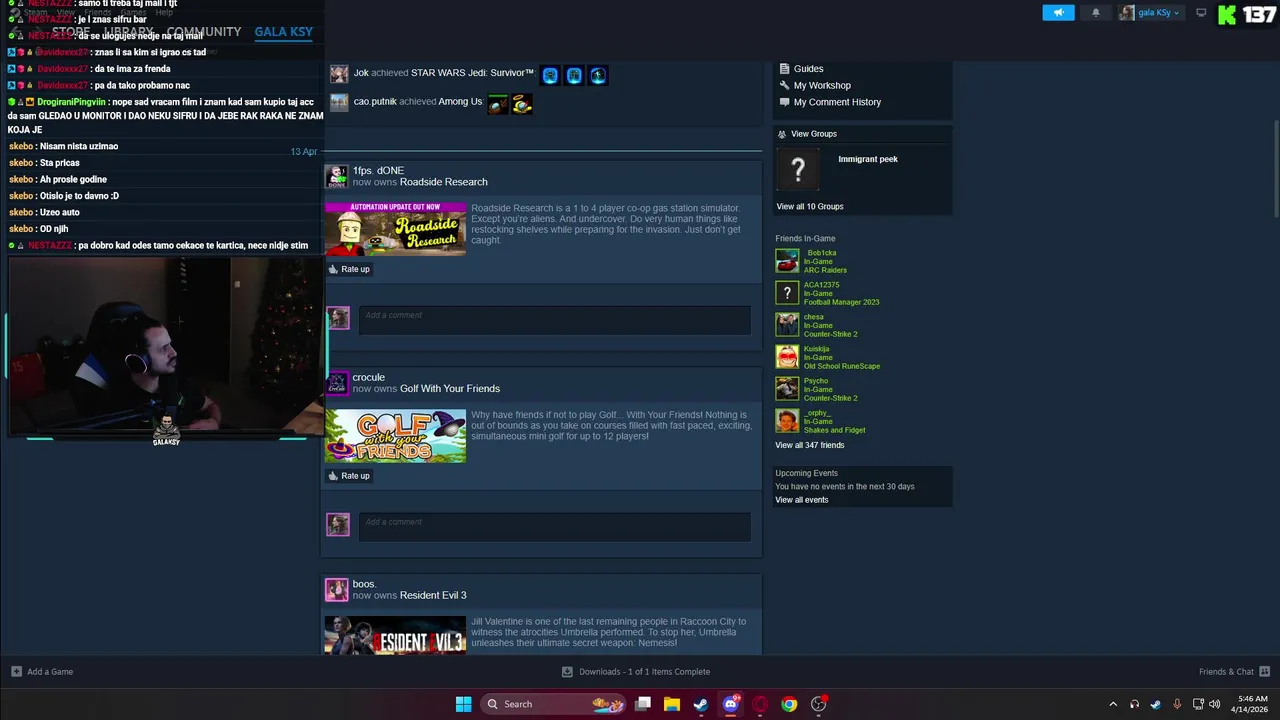The image size is (1280, 720).
Task: Click the taskbar Search box
Action: 553,704
